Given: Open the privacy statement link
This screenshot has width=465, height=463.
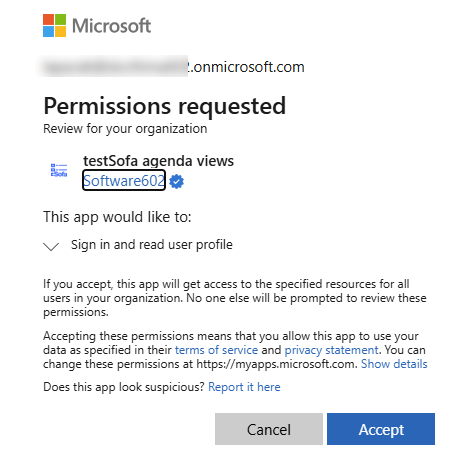Looking at the screenshot, I should pos(331,350).
